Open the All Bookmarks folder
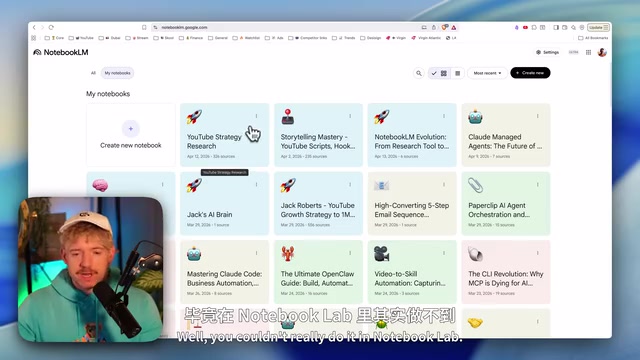 point(593,38)
